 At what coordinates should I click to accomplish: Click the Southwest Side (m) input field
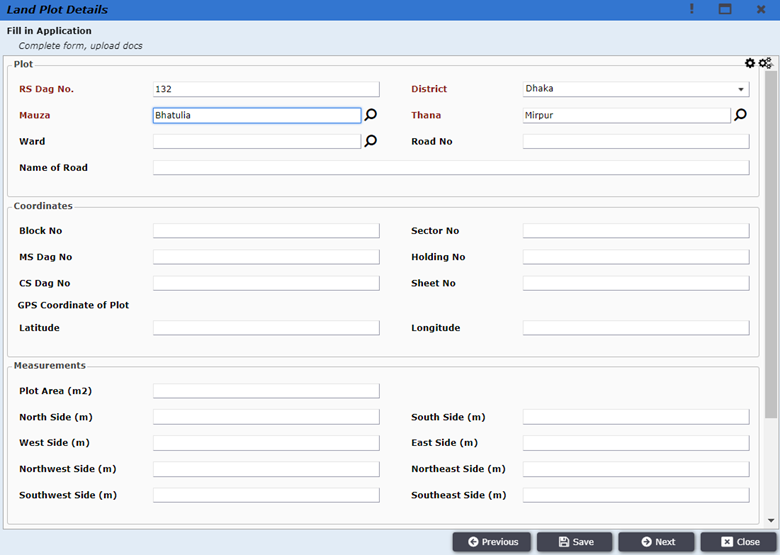(266, 495)
